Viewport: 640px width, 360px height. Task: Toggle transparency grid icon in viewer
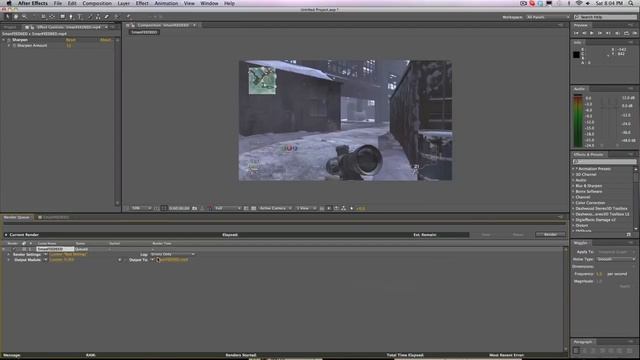click(x=253, y=208)
